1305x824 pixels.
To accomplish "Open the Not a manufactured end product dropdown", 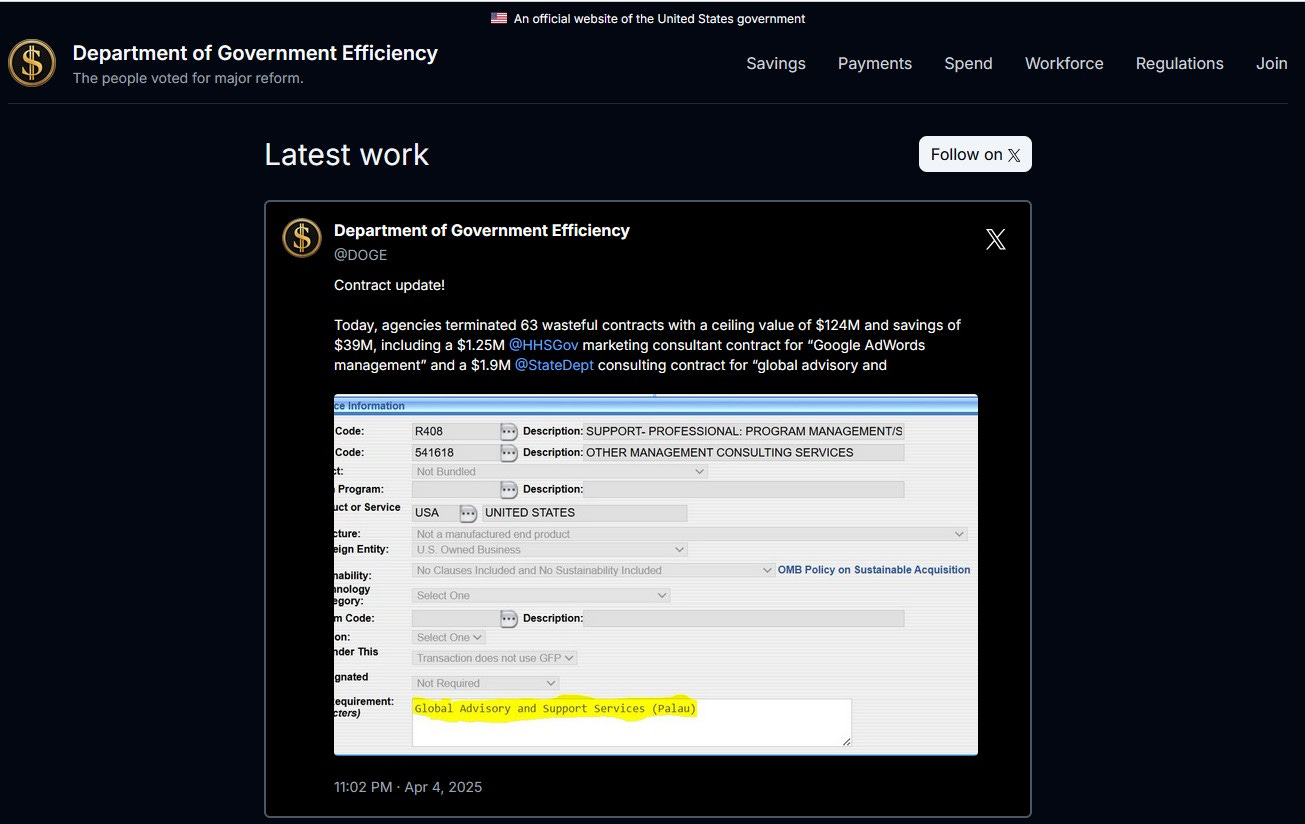I will [690, 534].
